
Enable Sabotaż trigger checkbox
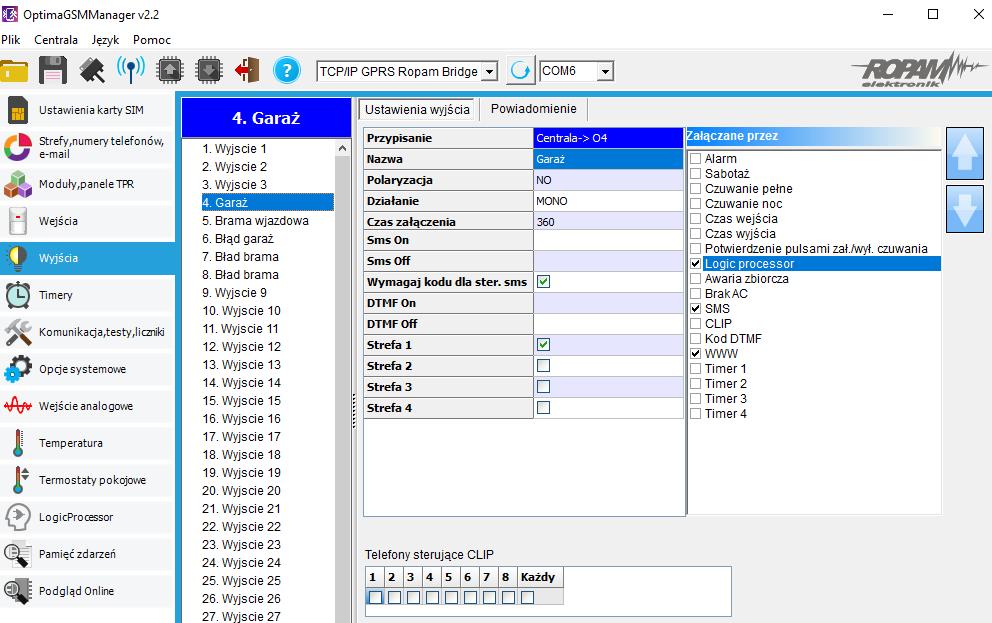click(x=695, y=173)
